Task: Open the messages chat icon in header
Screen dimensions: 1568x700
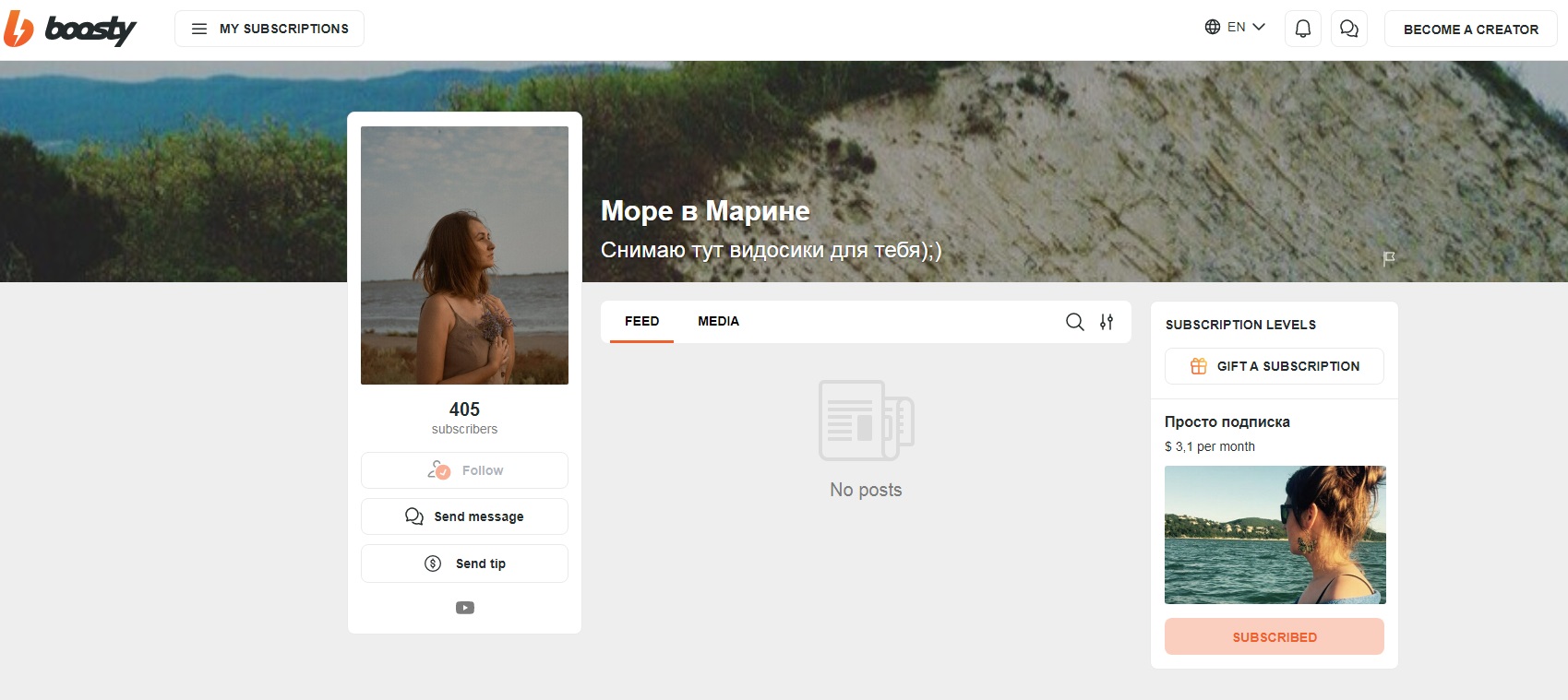Action: coord(1349,29)
